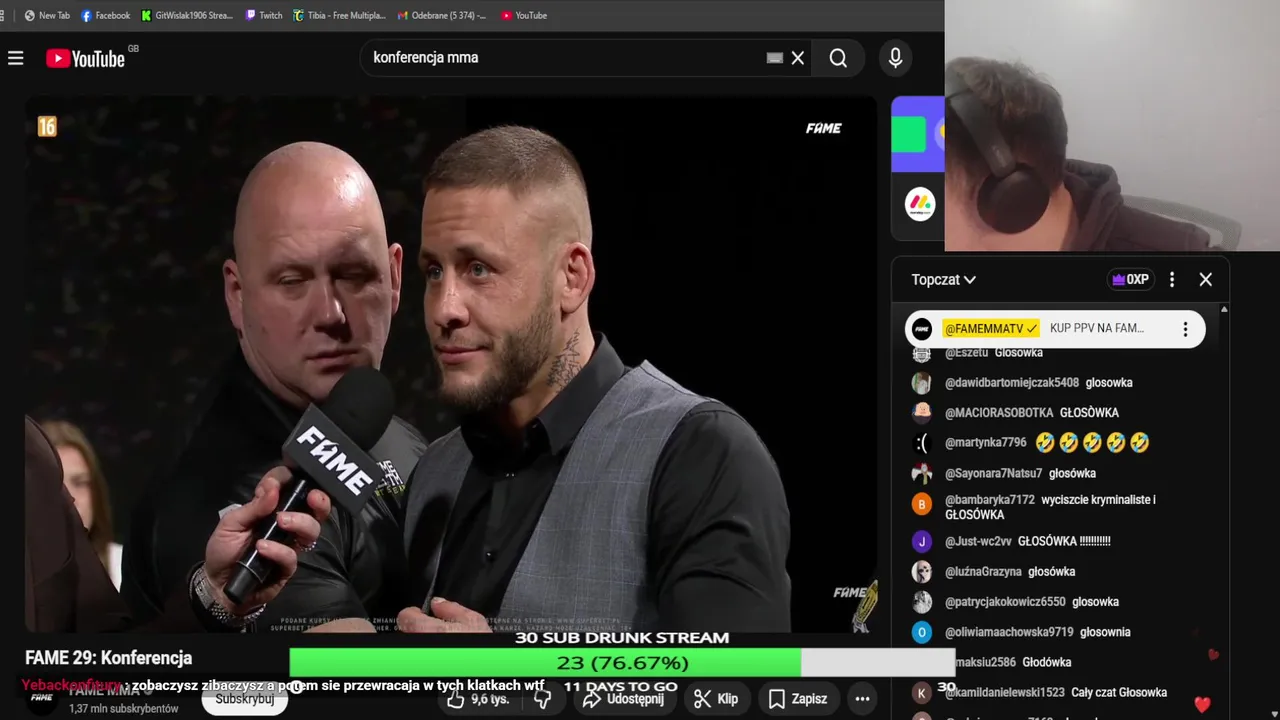Viewport: 1280px width, 720px height.
Task: Dislike the video with thumbs-down
Action: (x=543, y=699)
